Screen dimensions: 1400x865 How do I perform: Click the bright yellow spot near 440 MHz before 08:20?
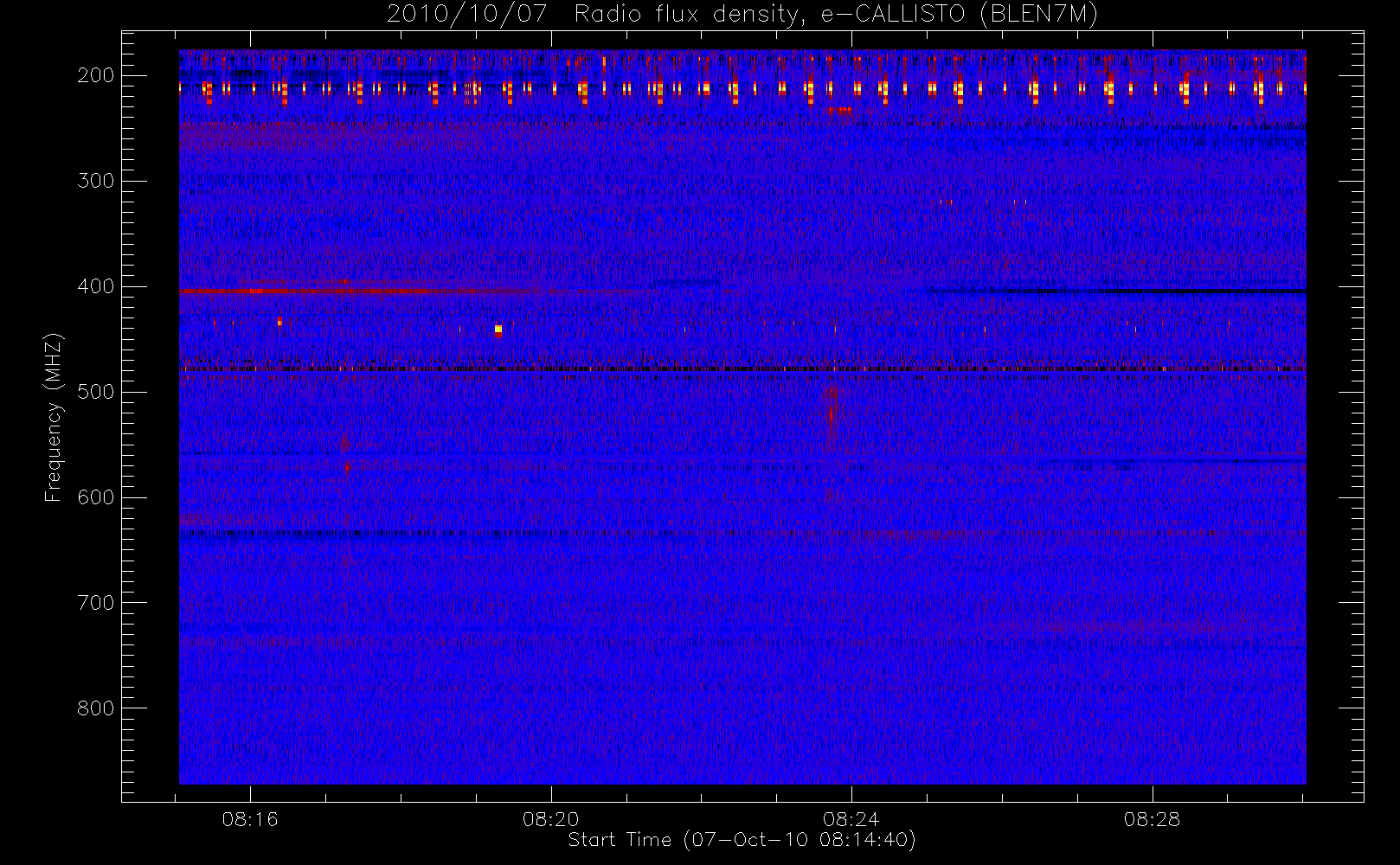coord(498,330)
